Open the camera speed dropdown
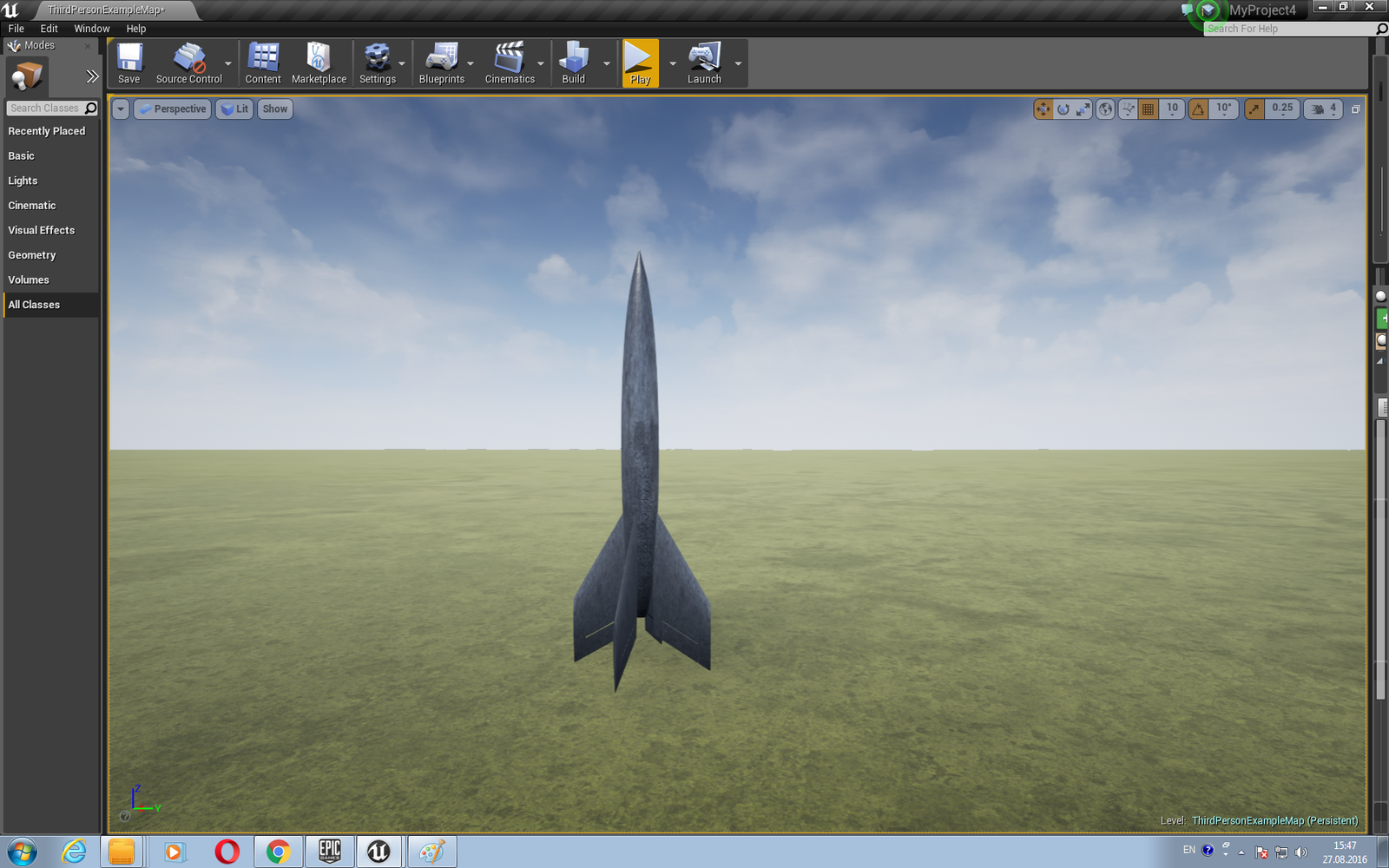The height and width of the screenshot is (868, 1389). [1324, 109]
